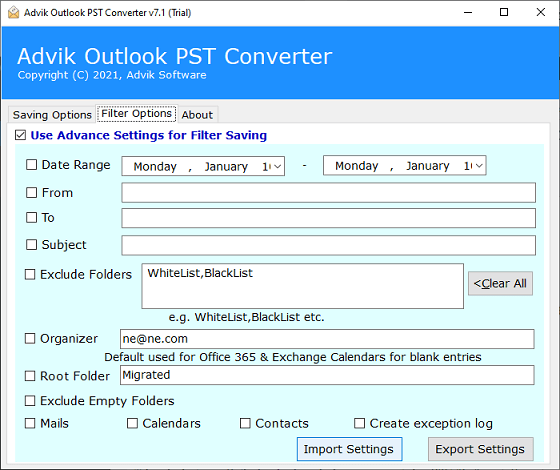Enable the Subject filter checkbox
The height and width of the screenshot is (470, 560).
(31, 245)
